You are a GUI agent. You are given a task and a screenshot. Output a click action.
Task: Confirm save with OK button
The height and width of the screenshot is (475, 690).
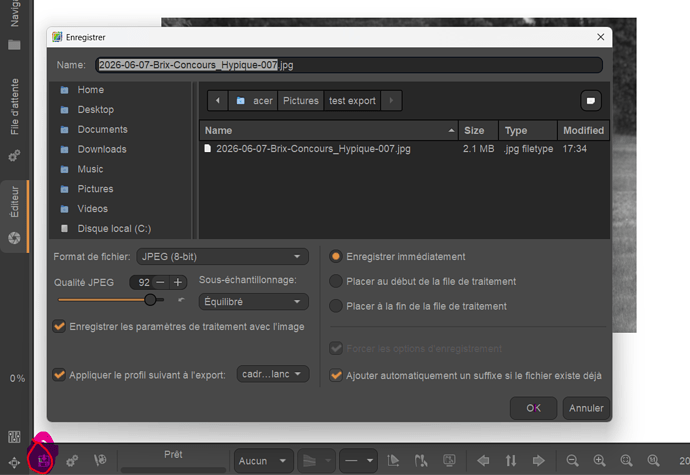[533, 408]
